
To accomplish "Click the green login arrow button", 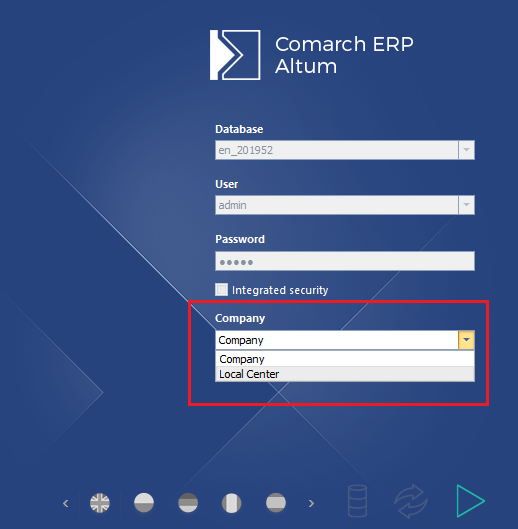I will [470, 501].
